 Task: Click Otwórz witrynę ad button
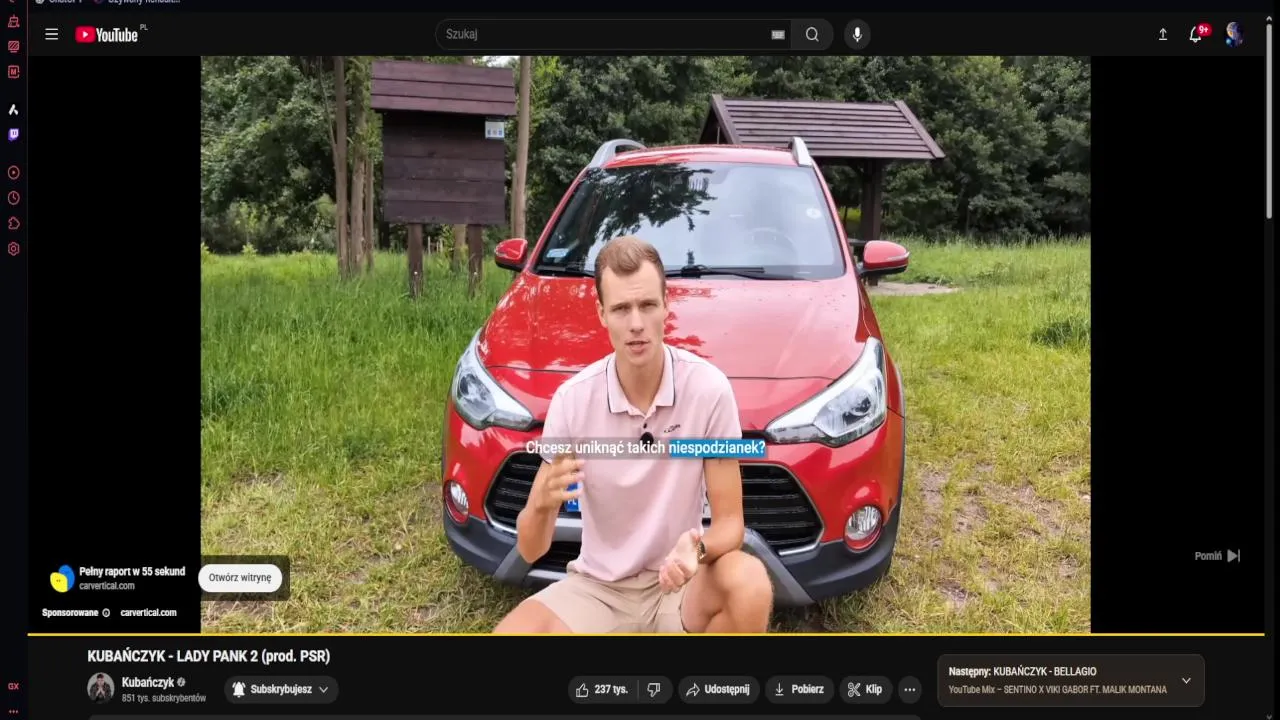(x=240, y=578)
